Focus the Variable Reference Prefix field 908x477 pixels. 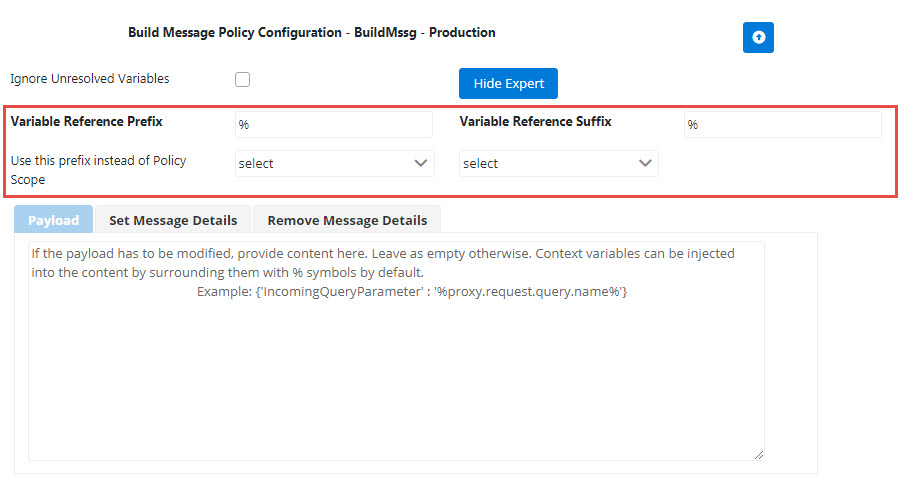click(334, 124)
